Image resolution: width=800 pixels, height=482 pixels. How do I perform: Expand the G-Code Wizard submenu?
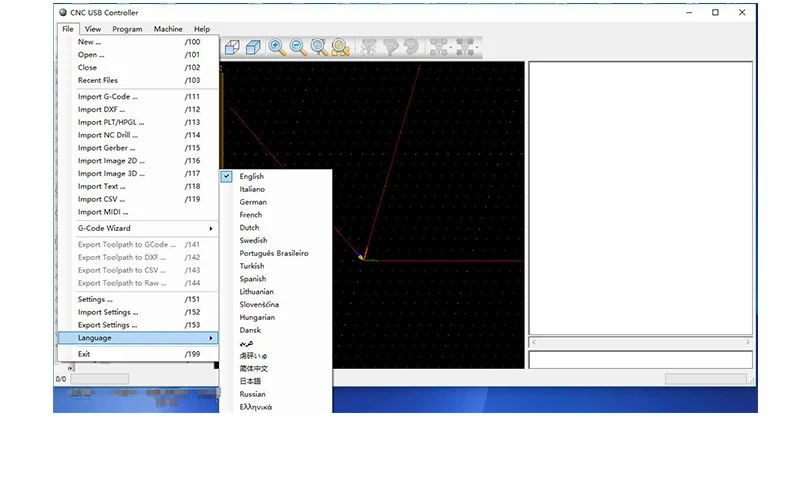pos(138,228)
